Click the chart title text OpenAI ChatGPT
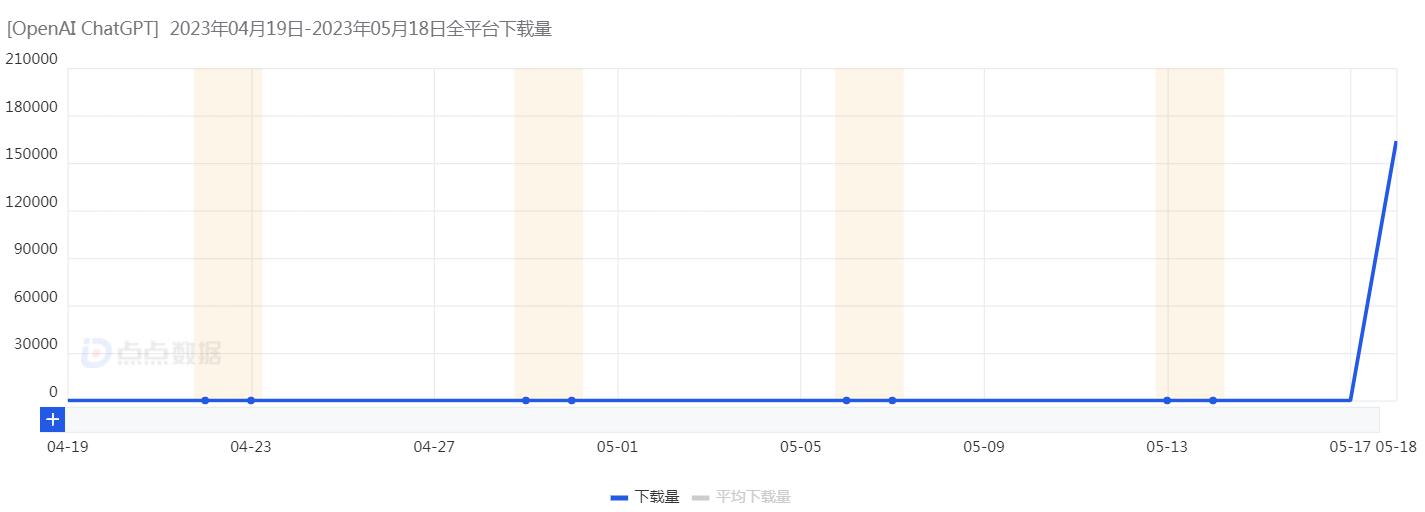The width and height of the screenshot is (1425, 512). coord(83,29)
